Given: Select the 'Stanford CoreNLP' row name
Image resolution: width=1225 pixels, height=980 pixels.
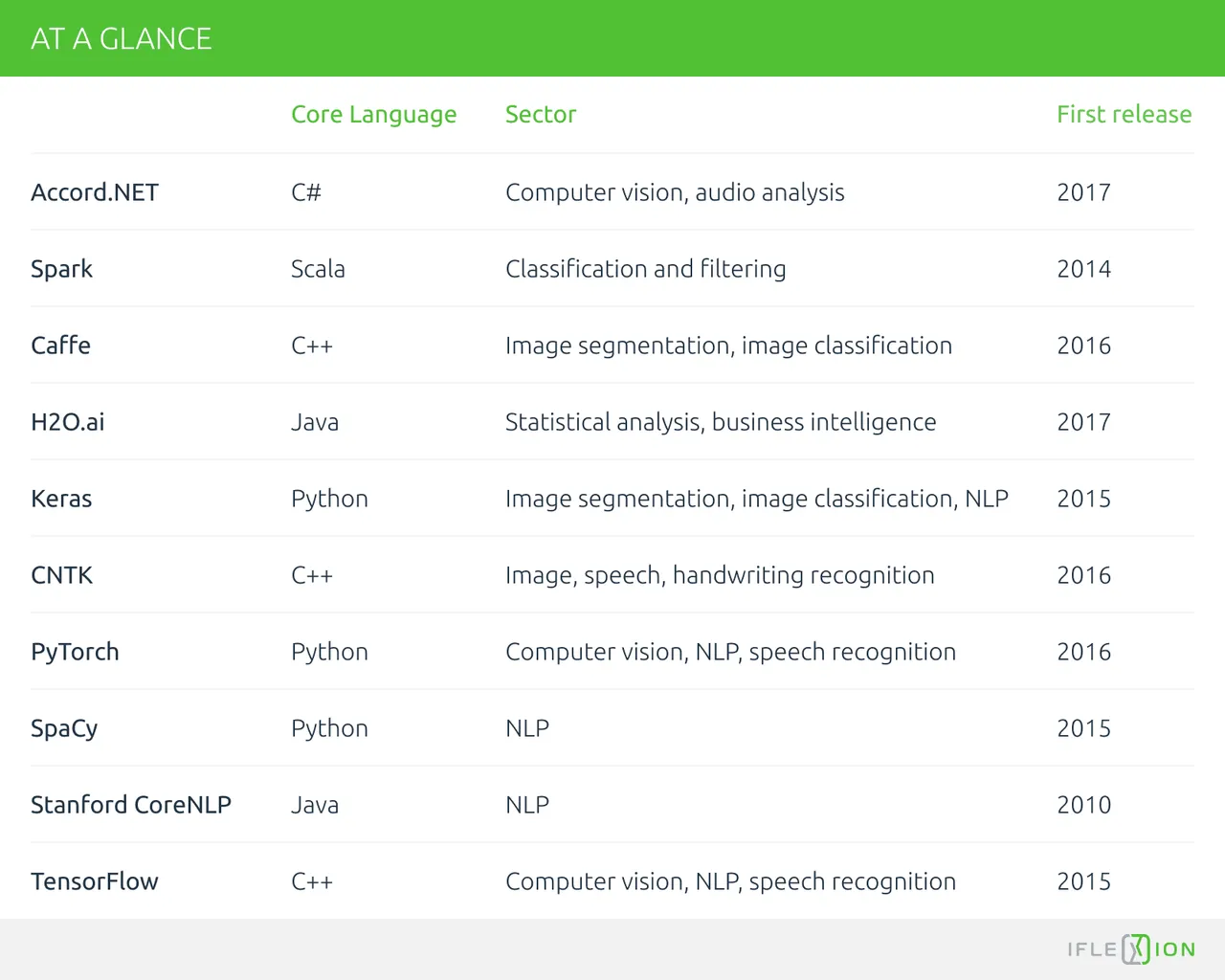Looking at the screenshot, I should click(131, 805).
